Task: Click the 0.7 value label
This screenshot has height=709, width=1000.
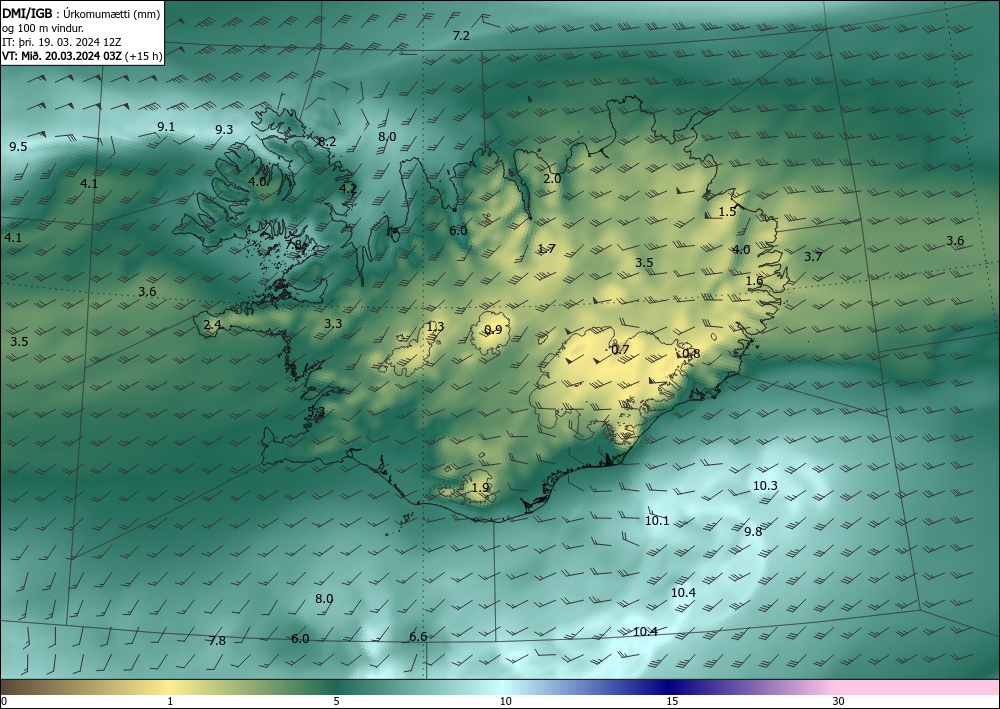Action: pyautogui.click(x=621, y=349)
